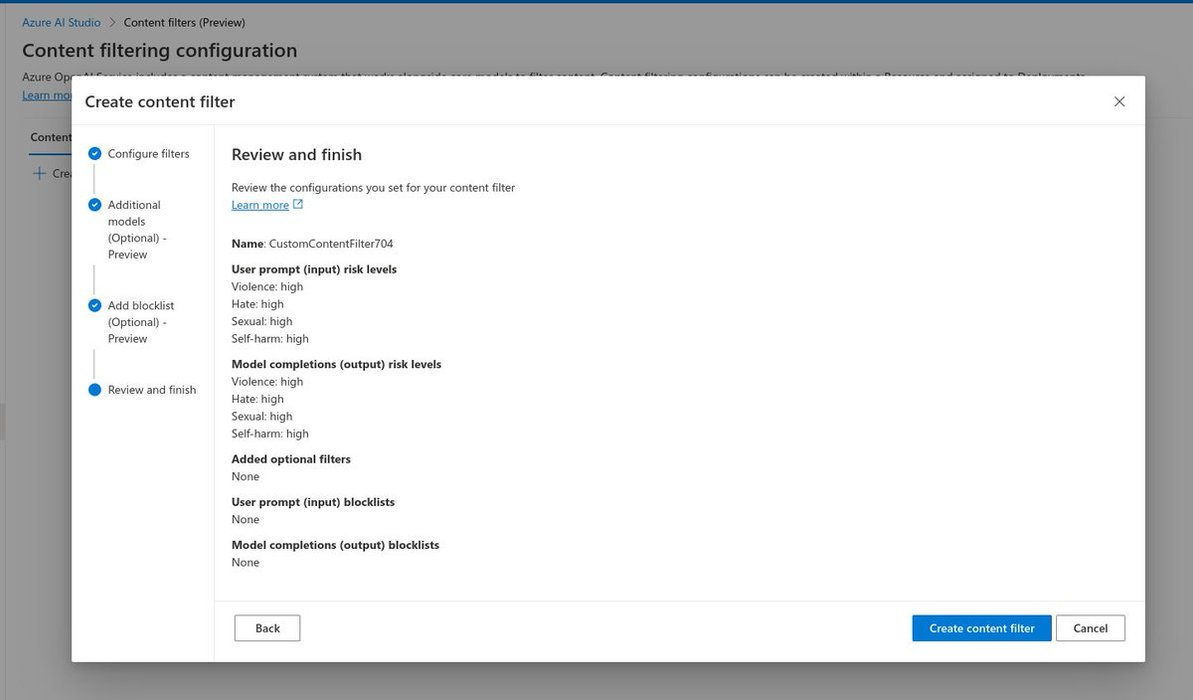Click the breadcrumb chevron after Azure AI Studio
This screenshot has width=1193, height=700.
[x=112, y=23]
